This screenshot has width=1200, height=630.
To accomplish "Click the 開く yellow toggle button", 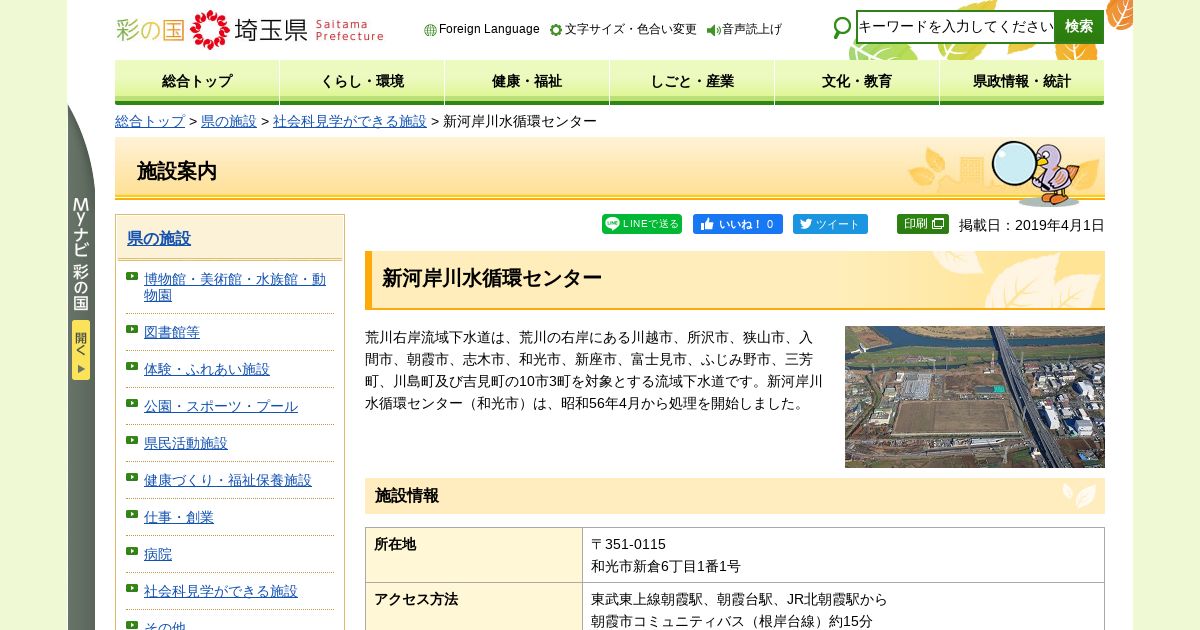I will pos(81,350).
